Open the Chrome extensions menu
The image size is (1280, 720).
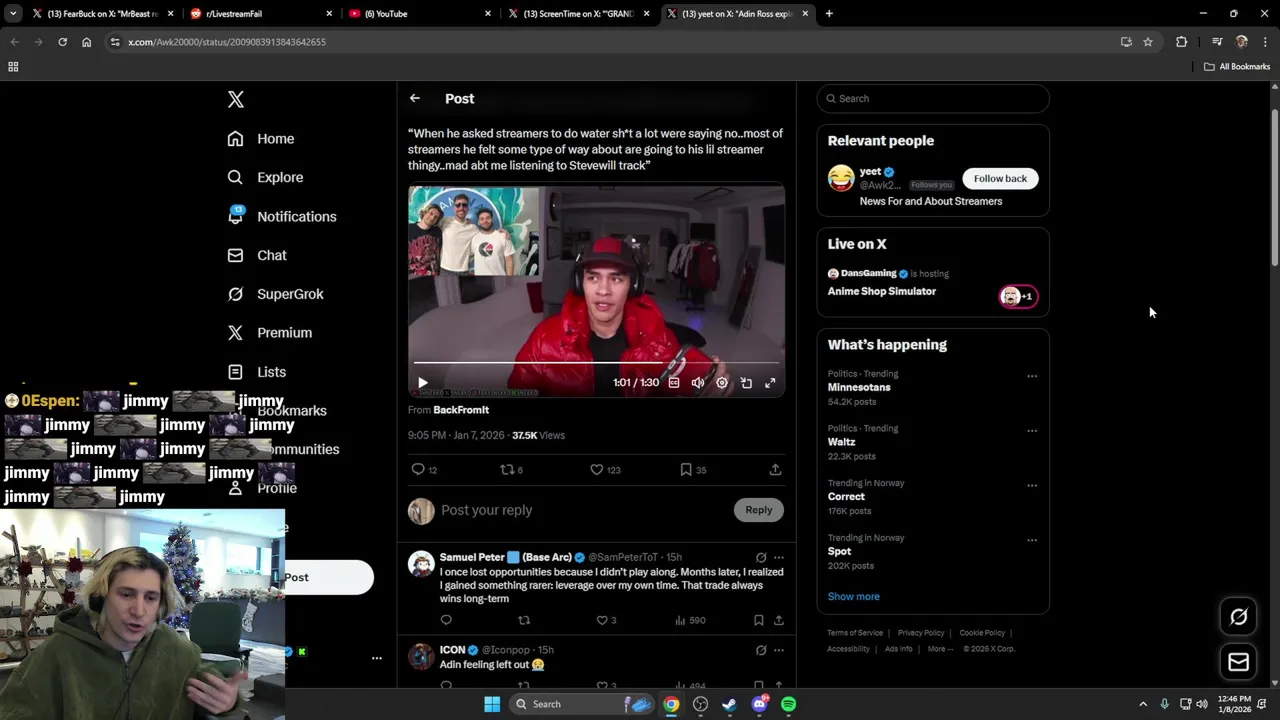pos(1181,42)
